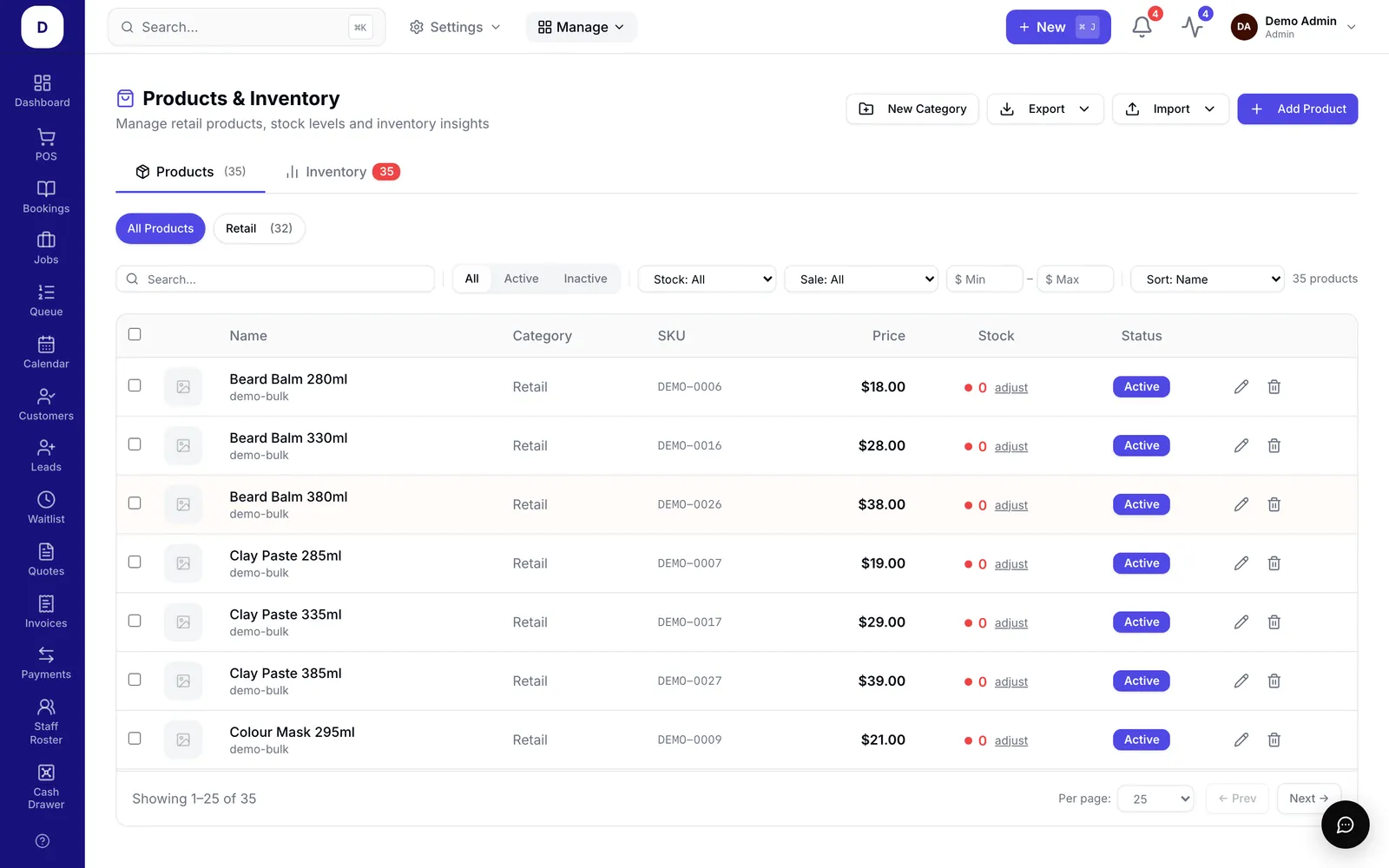Select the Clay Paste 385ml checkbox
The width and height of the screenshot is (1389, 868).
click(135, 680)
